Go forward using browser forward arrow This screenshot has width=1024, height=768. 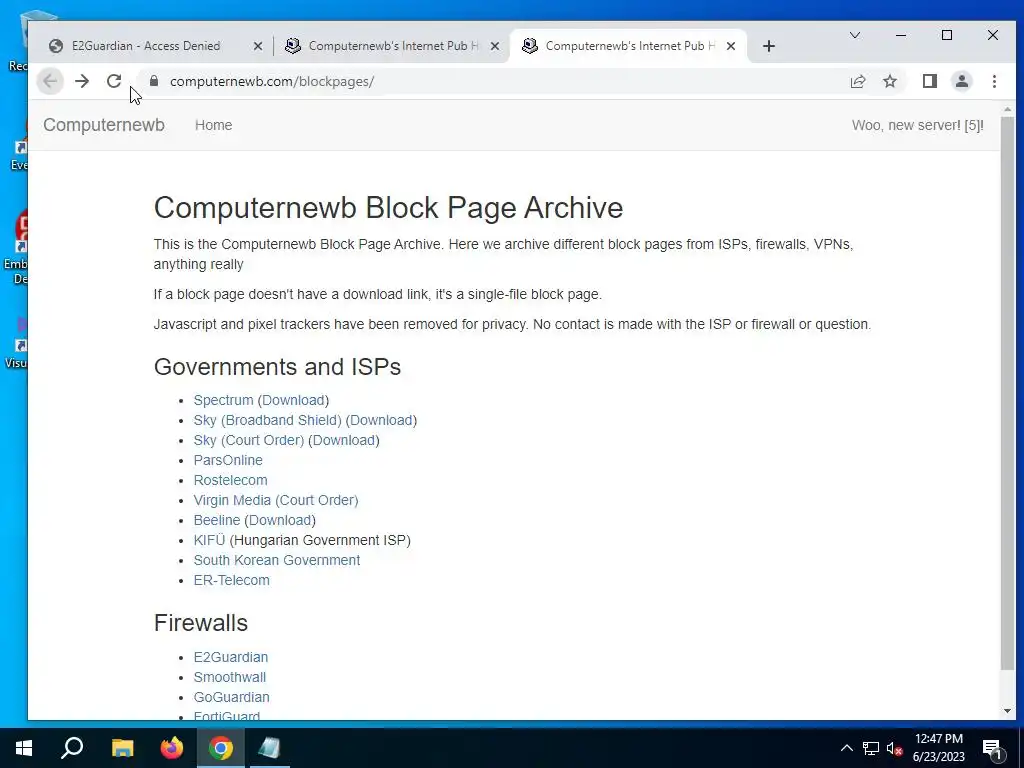pos(82,82)
